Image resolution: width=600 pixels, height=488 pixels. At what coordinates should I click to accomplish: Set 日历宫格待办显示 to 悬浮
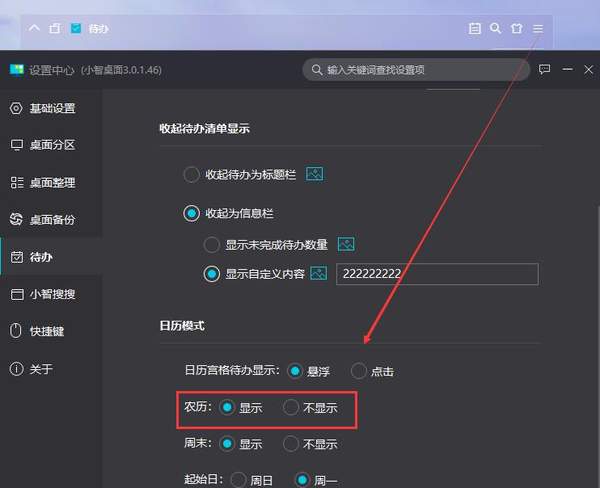[x=295, y=370]
